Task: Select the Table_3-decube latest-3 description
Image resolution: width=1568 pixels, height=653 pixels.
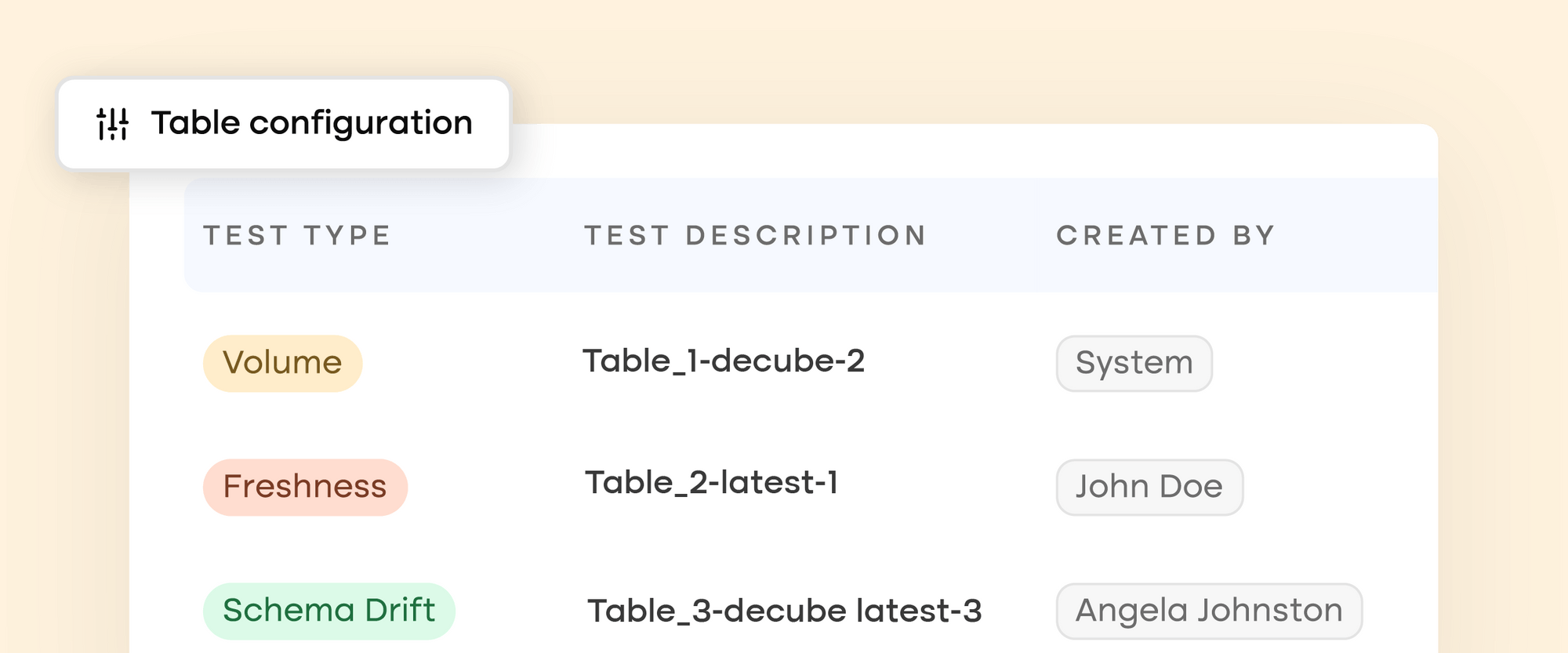Action: click(785, 611)
